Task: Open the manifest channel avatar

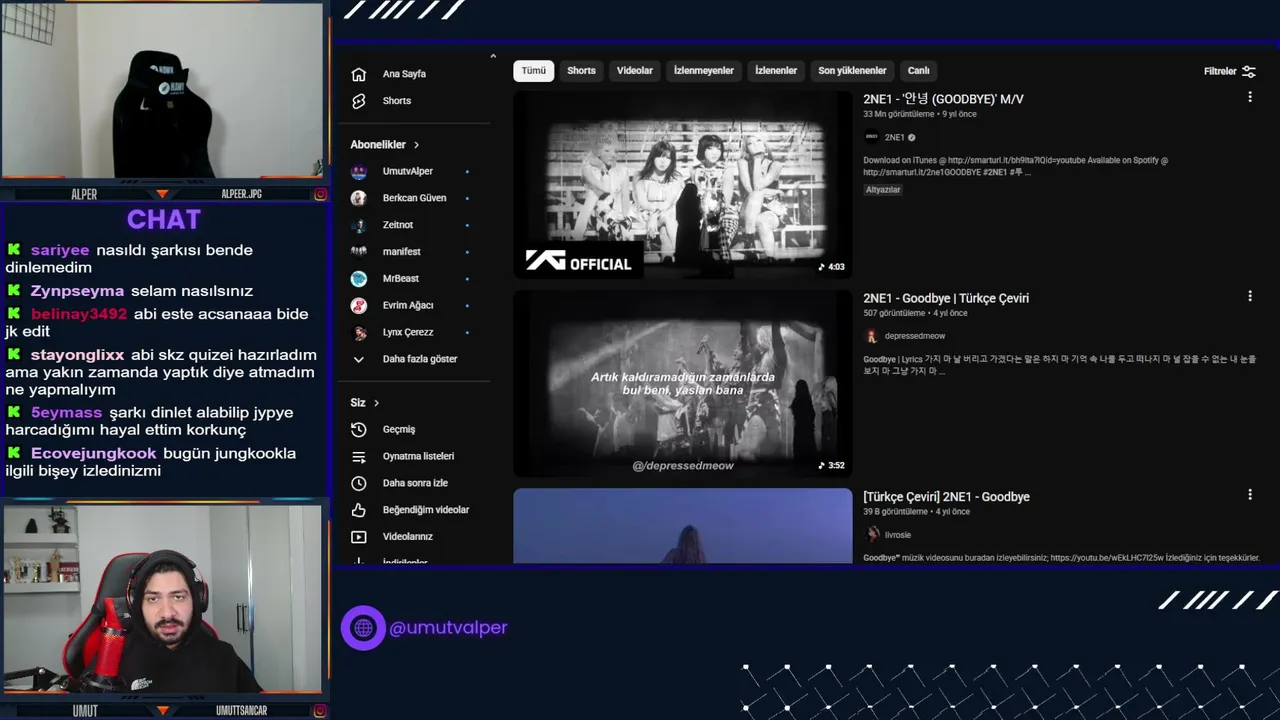Action: [x=359, y=252]
